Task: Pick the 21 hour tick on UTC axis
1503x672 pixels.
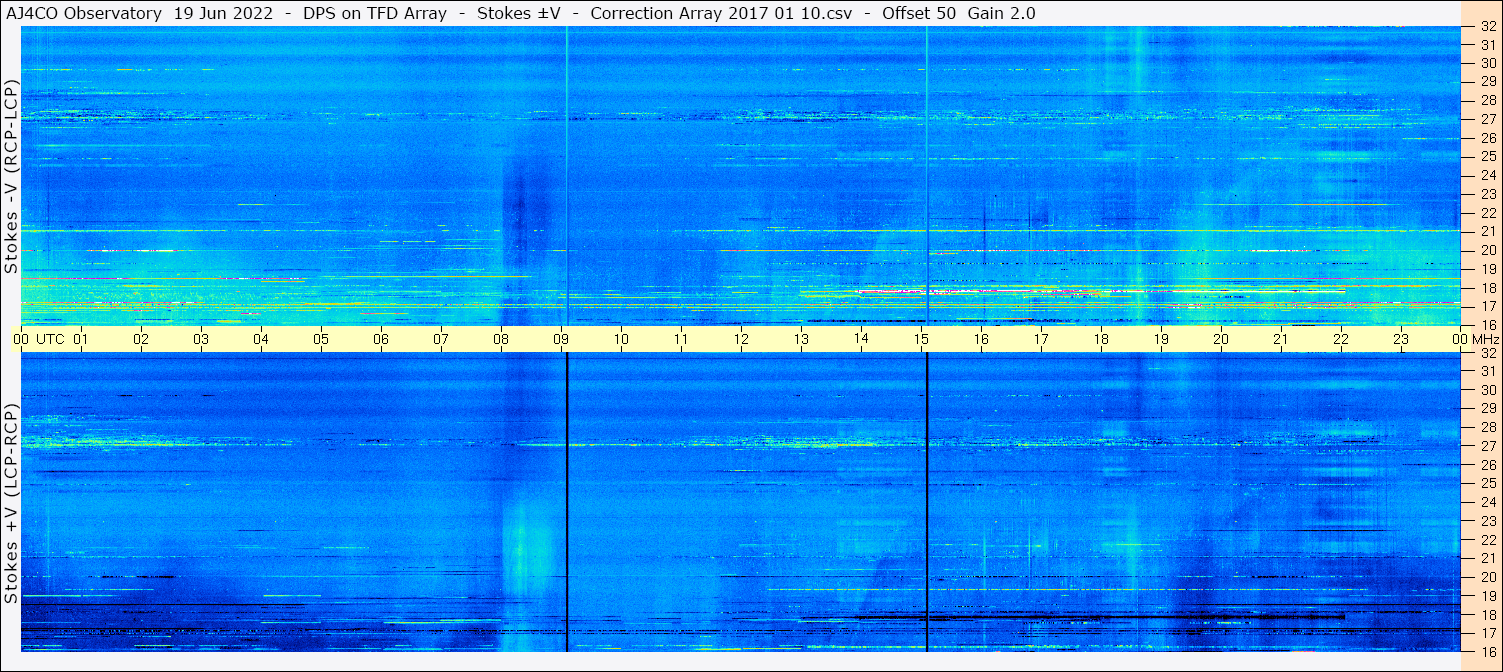Action: click(1281, 339)
